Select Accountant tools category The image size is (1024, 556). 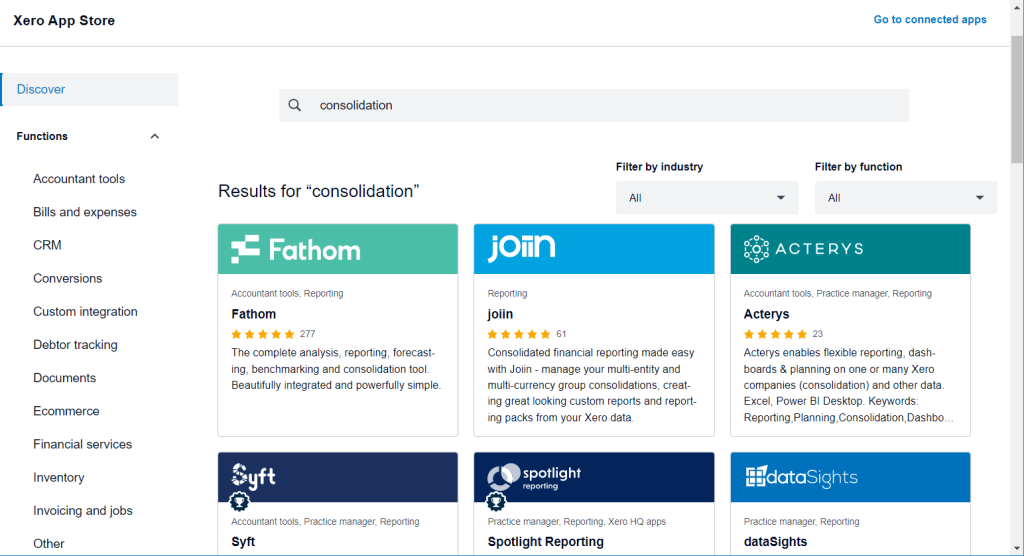pyautogui.click(x=79, y=179)
